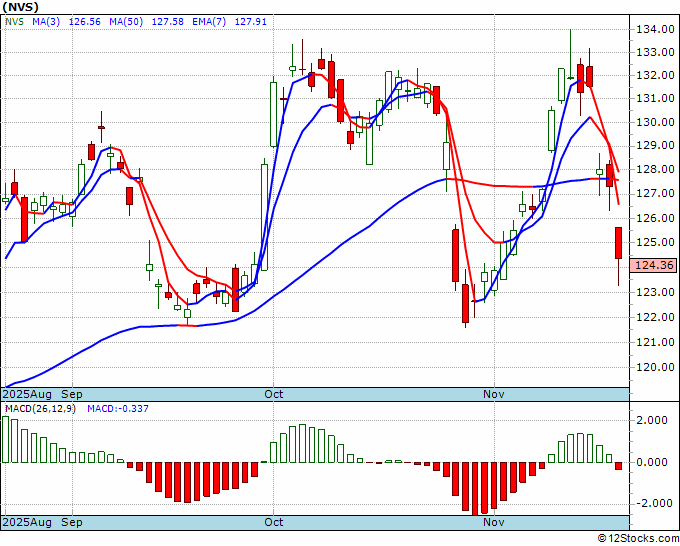This screenshot has height=546, width=680.
Task: Select the MA(3) indicator label
Action: [46, 22]
